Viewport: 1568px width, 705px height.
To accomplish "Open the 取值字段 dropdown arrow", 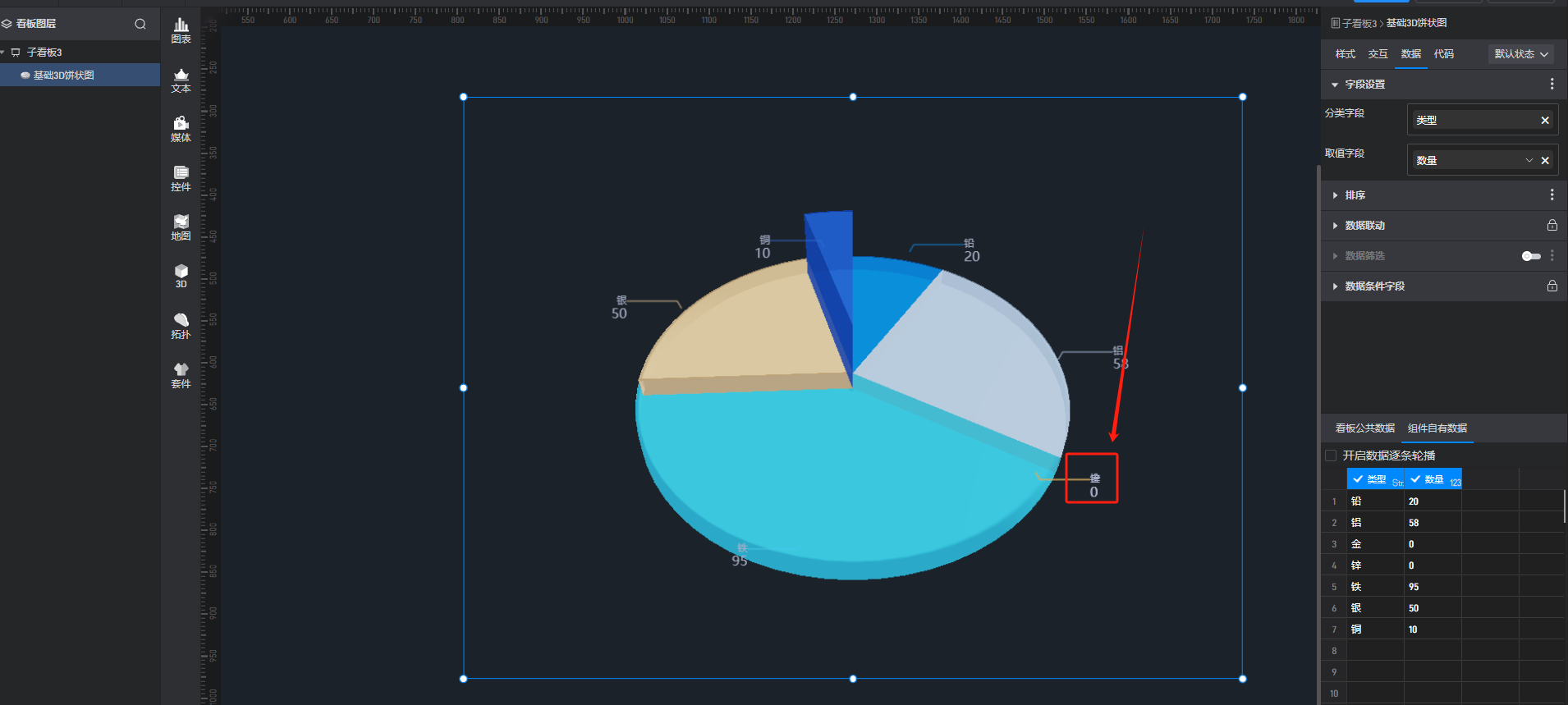I will point(1529,160).
